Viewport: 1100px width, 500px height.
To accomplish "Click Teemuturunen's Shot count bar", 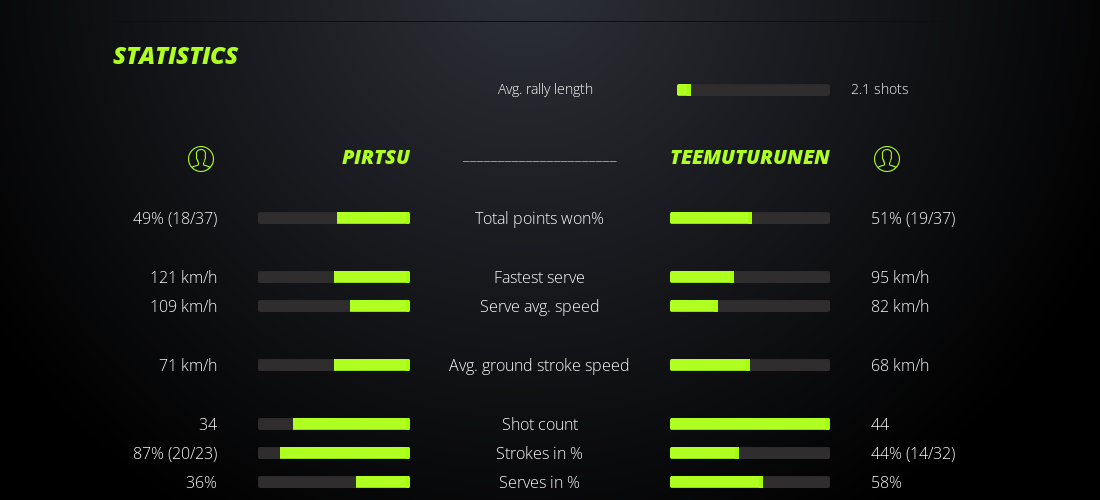I will click(x=750, y=424).
